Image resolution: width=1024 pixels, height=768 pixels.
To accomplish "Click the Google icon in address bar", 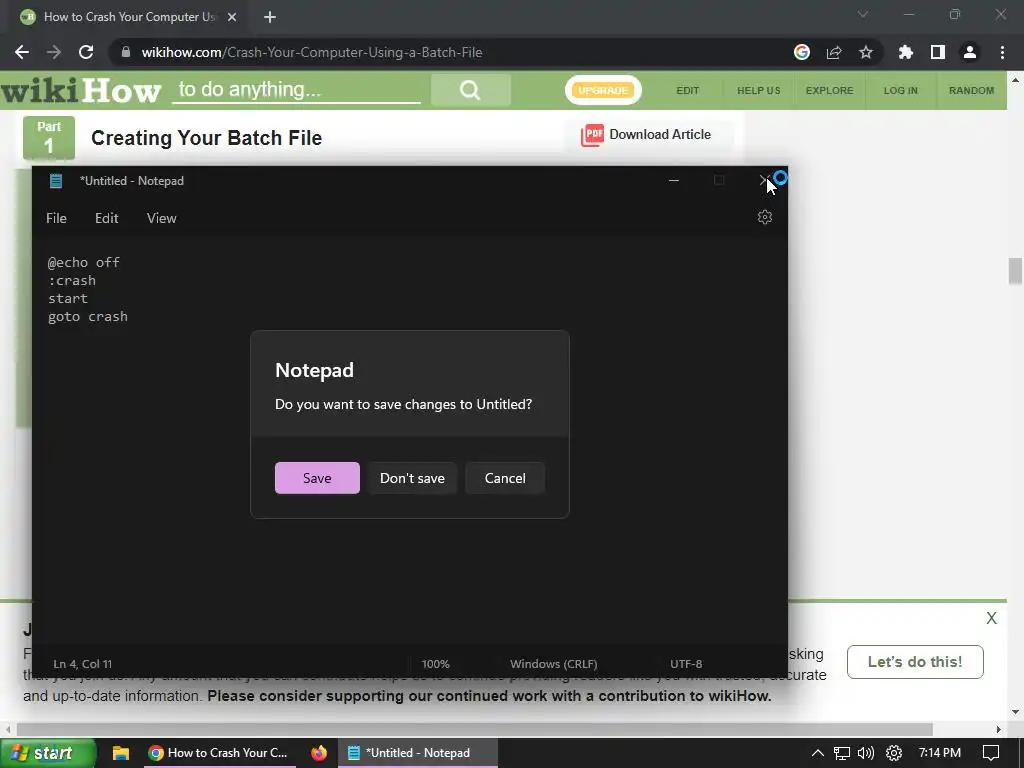I will 802,52.
